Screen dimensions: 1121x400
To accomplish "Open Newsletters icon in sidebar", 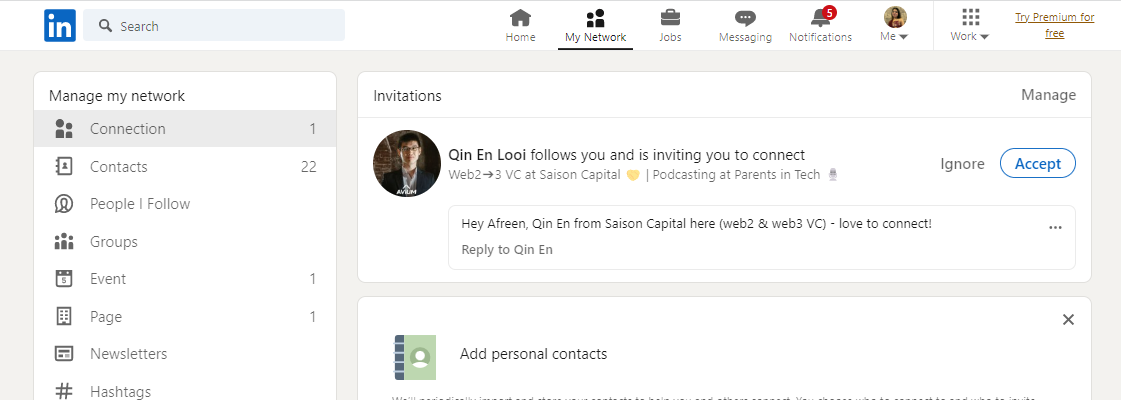I will [65, 354].
